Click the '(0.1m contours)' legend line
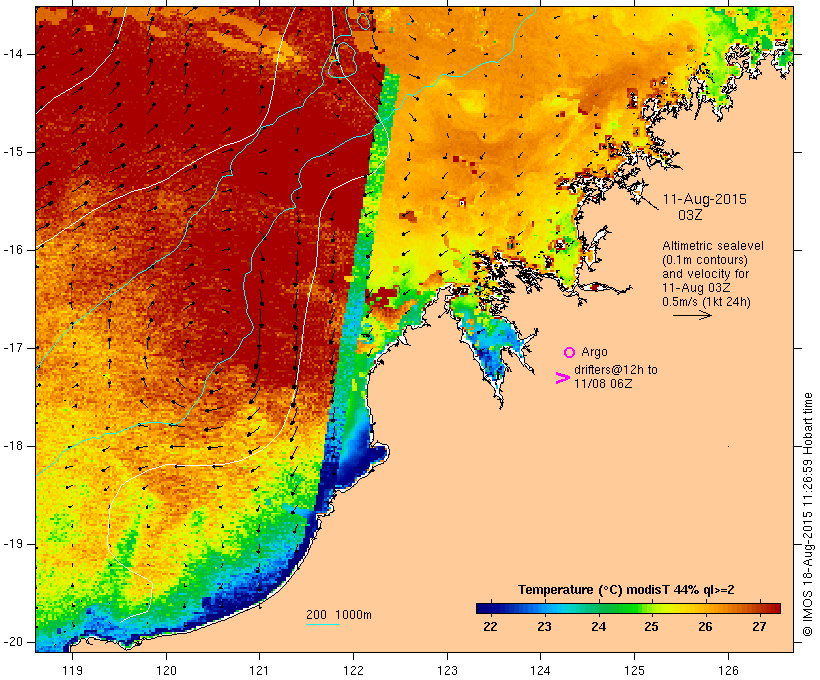The image size is (820, 680). (705, 260)
